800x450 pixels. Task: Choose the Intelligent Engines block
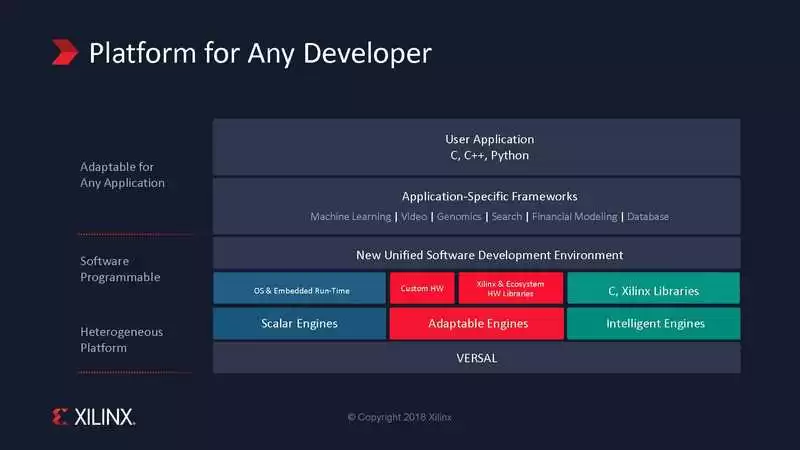click(654, 324)
